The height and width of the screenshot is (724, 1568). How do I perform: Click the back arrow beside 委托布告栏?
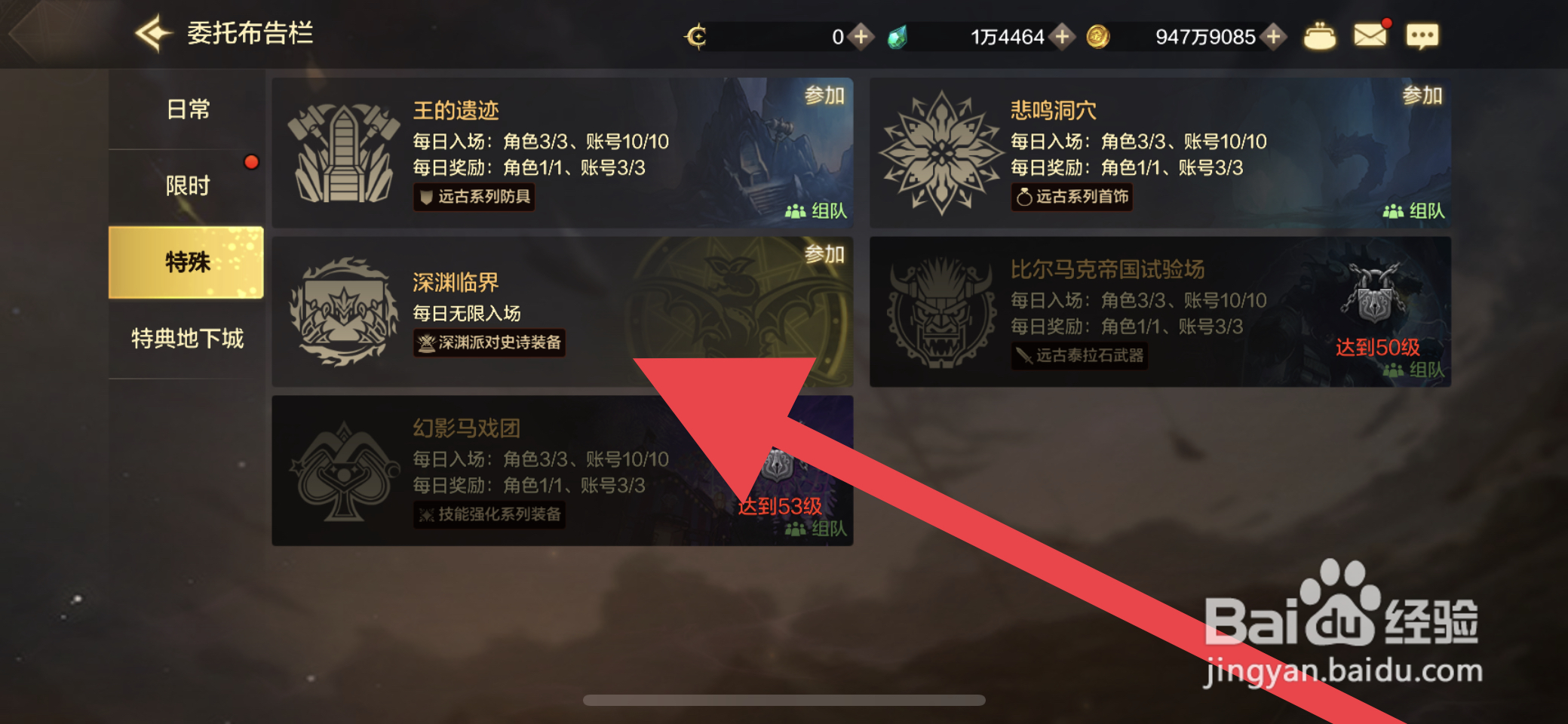click(154, 34)
